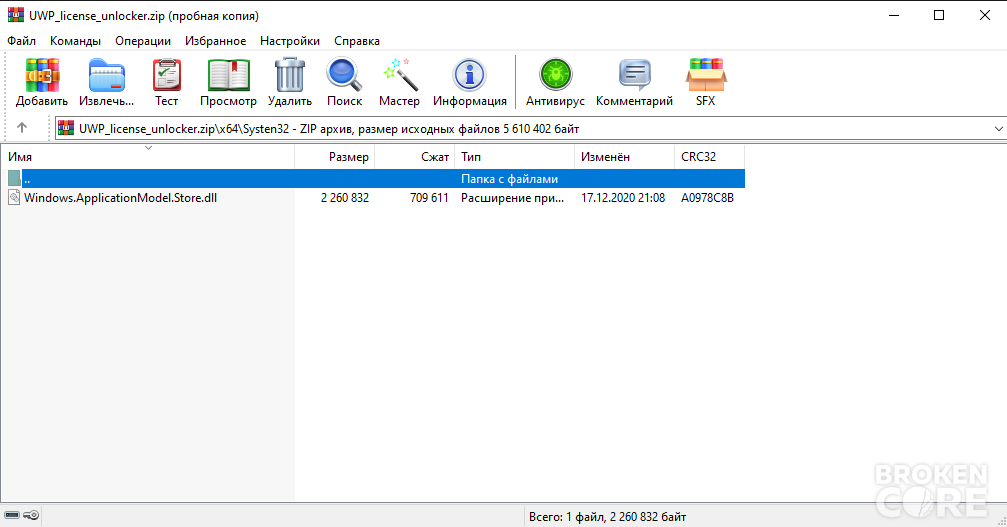Click the key password icon in status bar
Viewport: 1007px width, 527px height.
pos(31,515)
